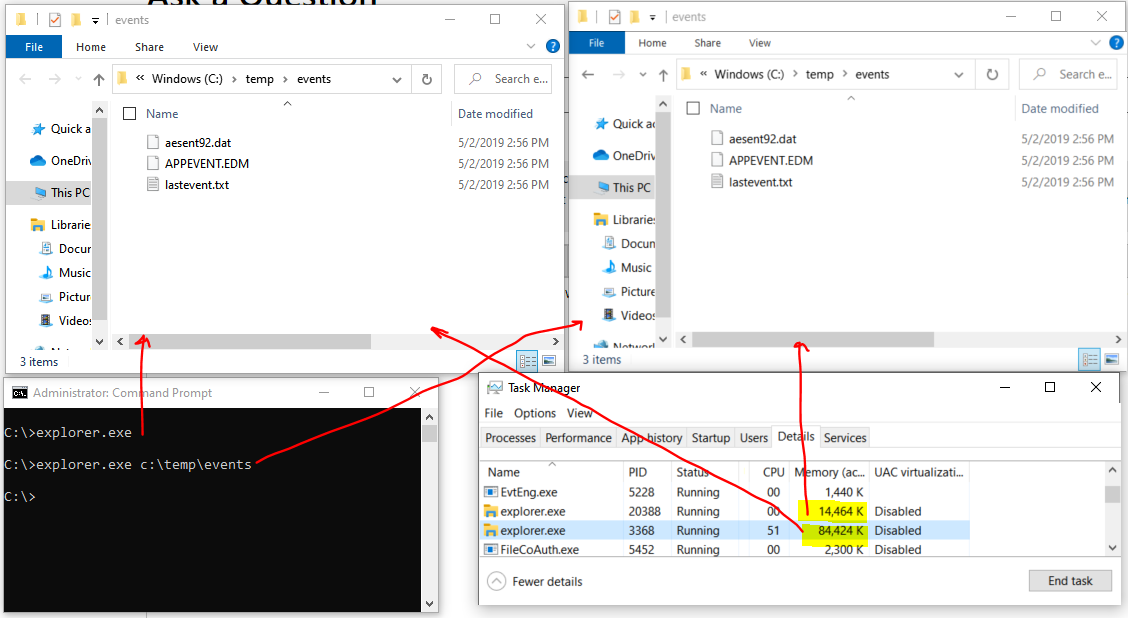Click the left Explorer horizontal scrollbar thumb
This screenshot has width=1128, height=618.
click(x=250, y=341)
